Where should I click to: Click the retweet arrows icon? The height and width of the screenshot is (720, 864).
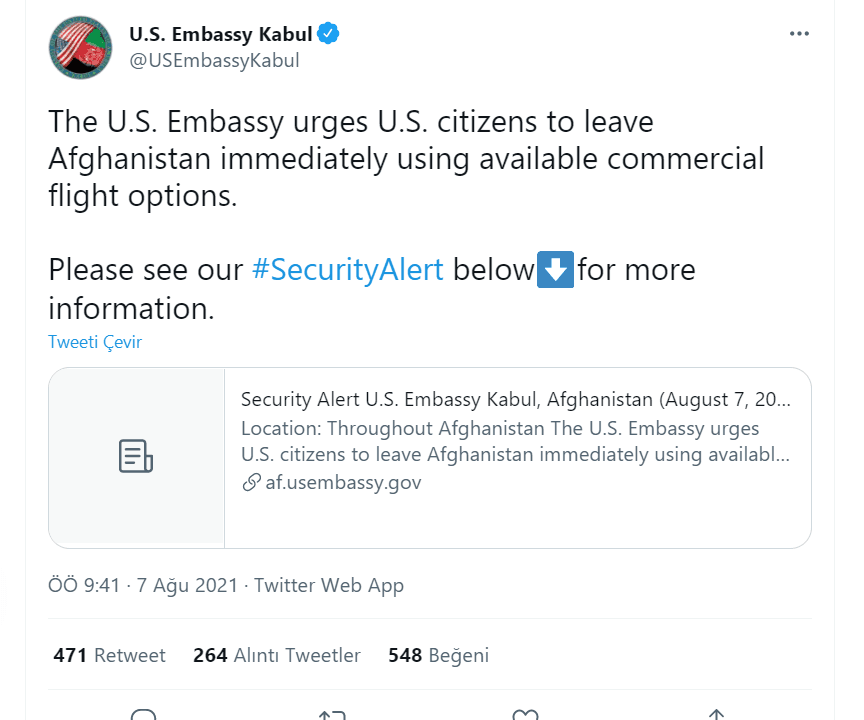tap(331, 715)
